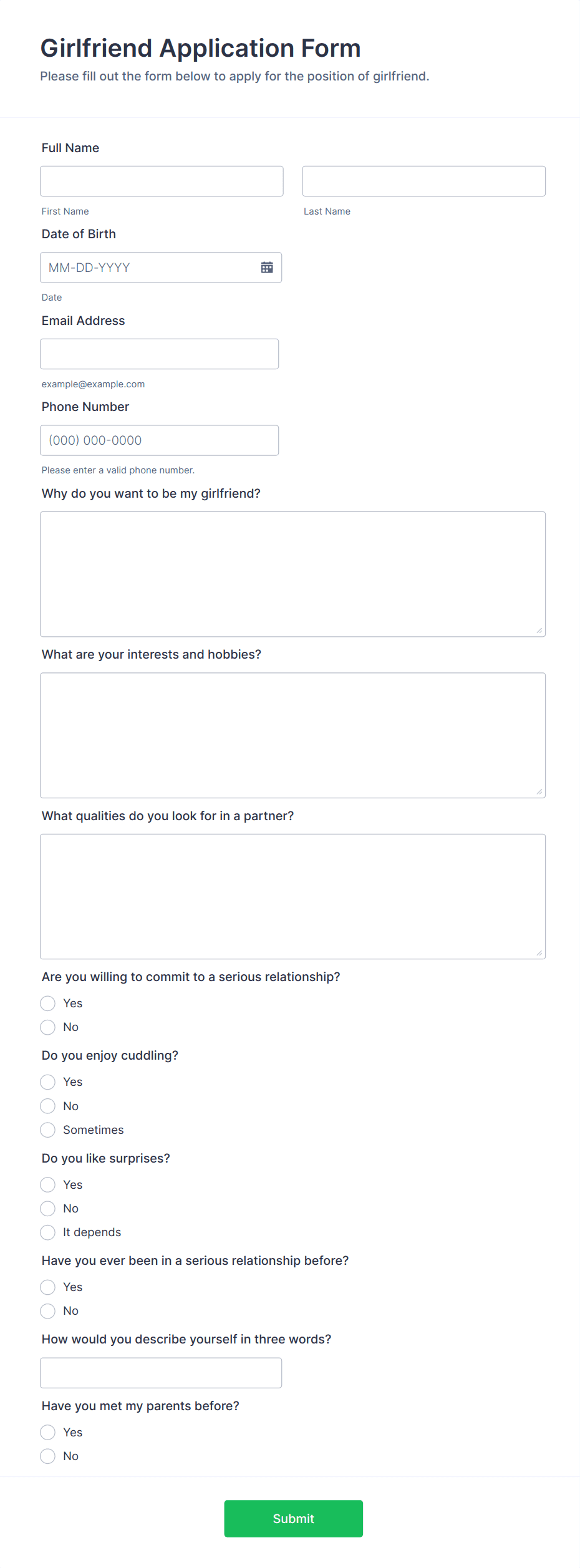The height and width of the screenshot is (1568, 580).
Task: Choose Sometimes for the cuddling question
Action: pos(47,1130)
